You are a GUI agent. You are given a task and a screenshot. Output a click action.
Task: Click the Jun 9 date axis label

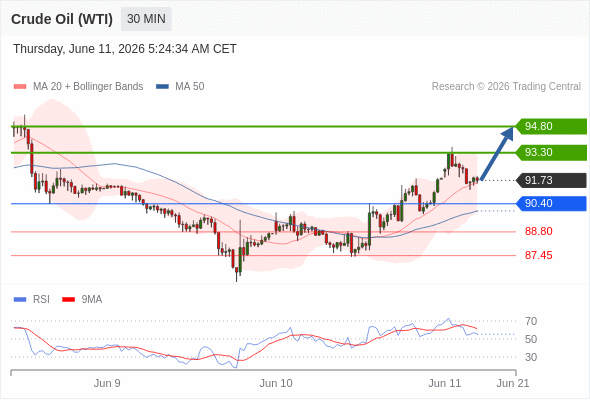coord(107,383)
